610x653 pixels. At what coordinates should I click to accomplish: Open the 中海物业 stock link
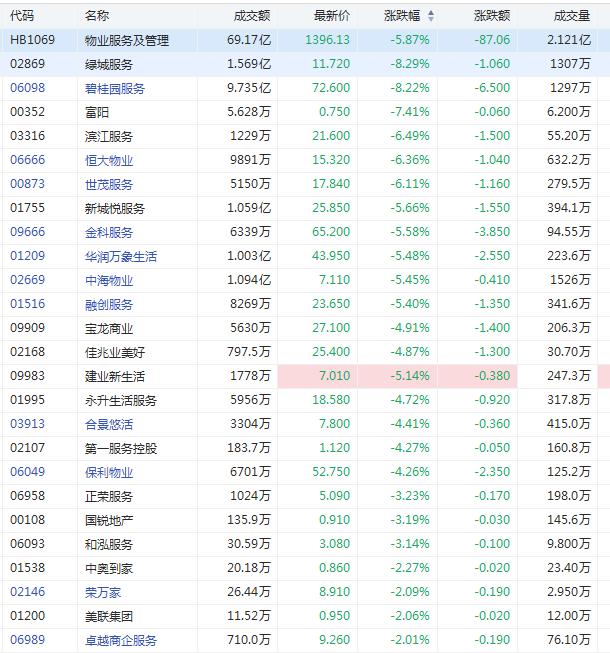109,280
